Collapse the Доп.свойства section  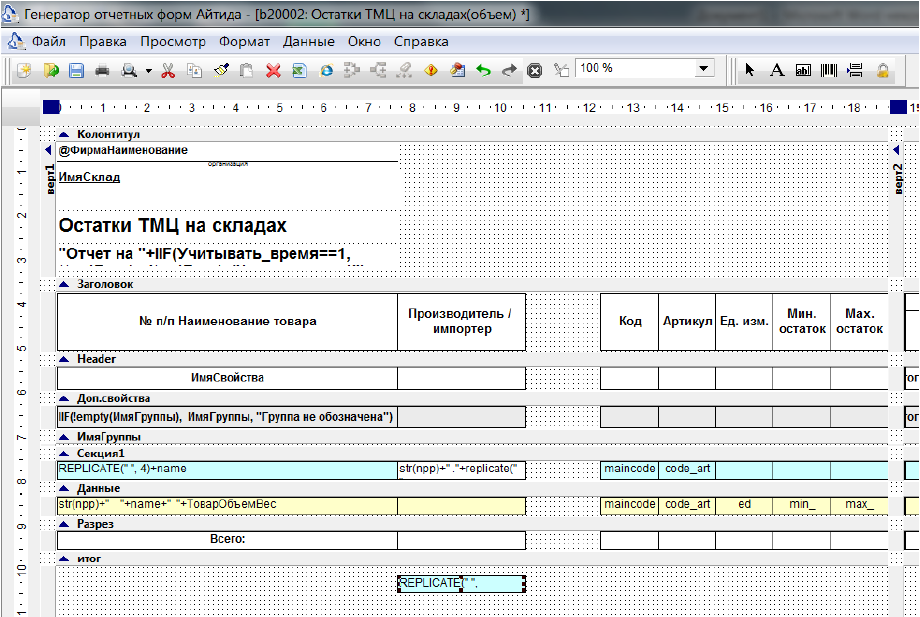64,398
